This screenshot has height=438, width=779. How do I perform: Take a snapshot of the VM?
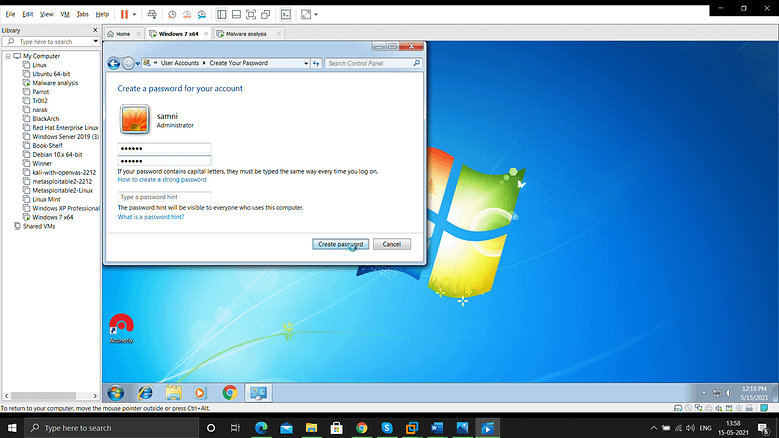[x=172, y=14]
